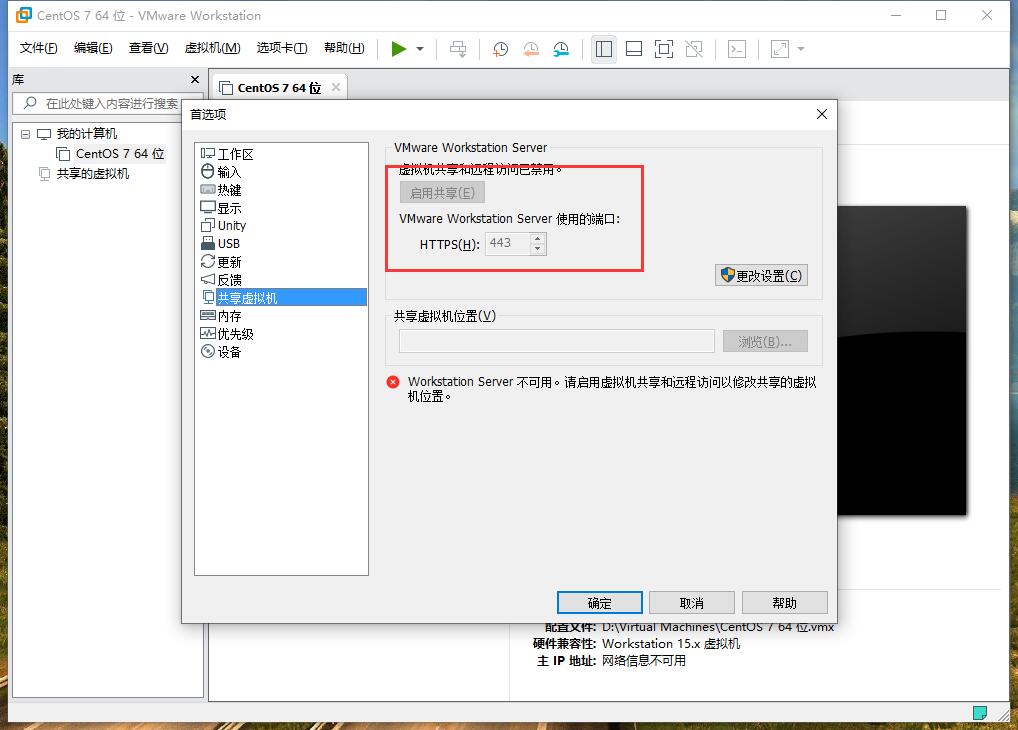This screenshot has width=1018, height=730.
Task: Close the CentOS 7 64 位 tab
Action: (336, 87)
